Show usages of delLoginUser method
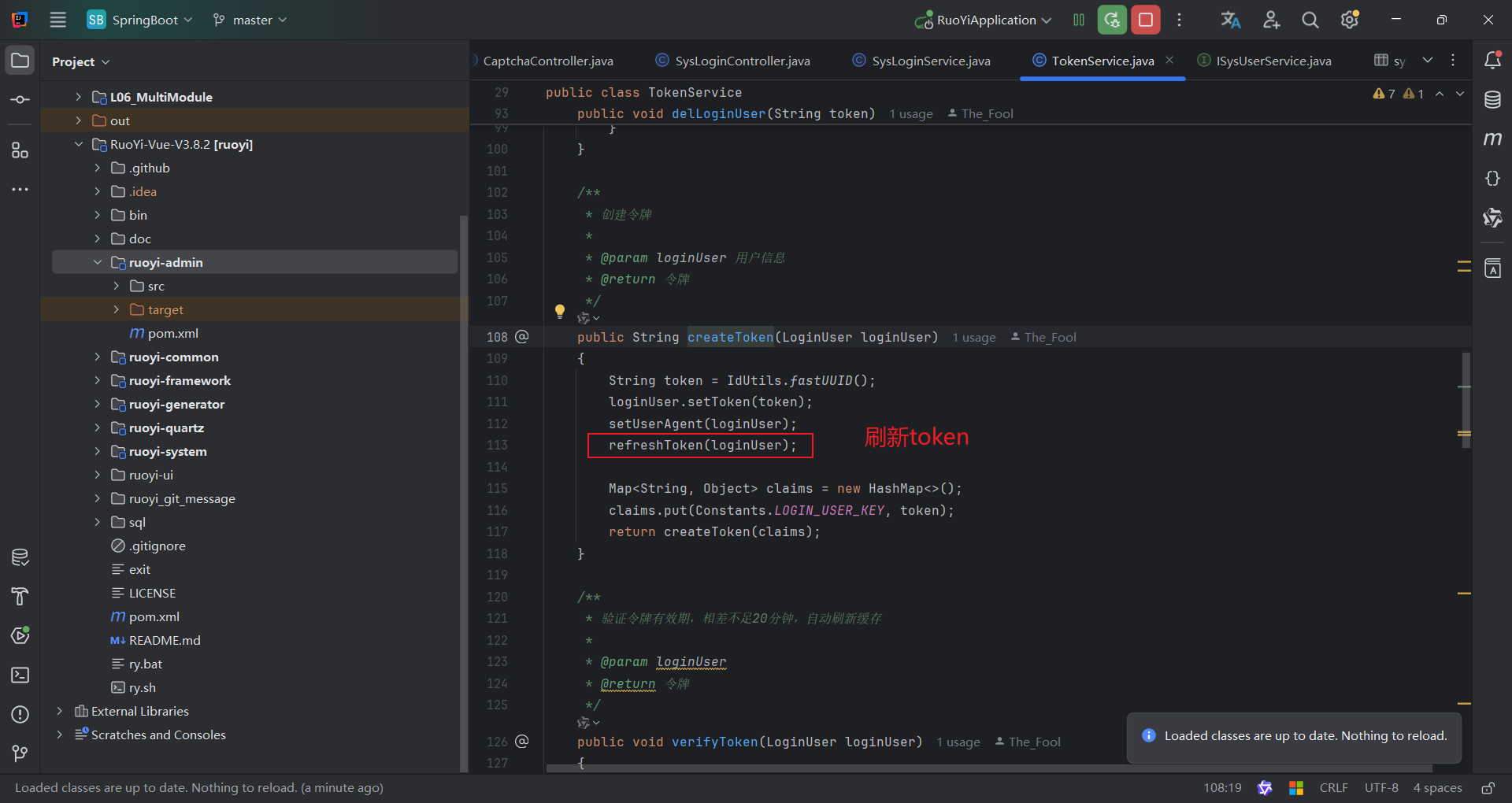 point(911,114)
